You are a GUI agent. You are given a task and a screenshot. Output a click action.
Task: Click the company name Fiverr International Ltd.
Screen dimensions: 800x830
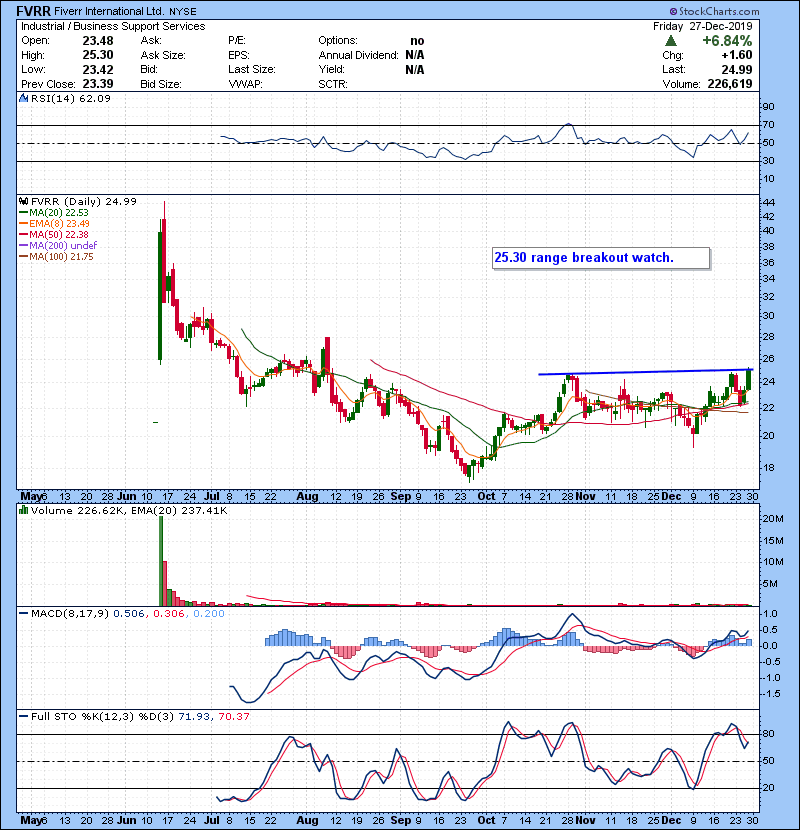(x=109, y=11)
